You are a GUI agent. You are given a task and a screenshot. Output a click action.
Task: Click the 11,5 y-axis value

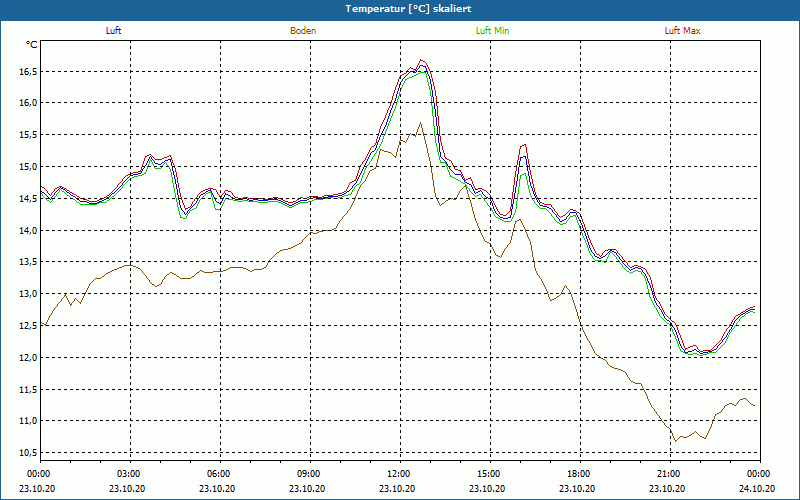(x=29, y=389)
